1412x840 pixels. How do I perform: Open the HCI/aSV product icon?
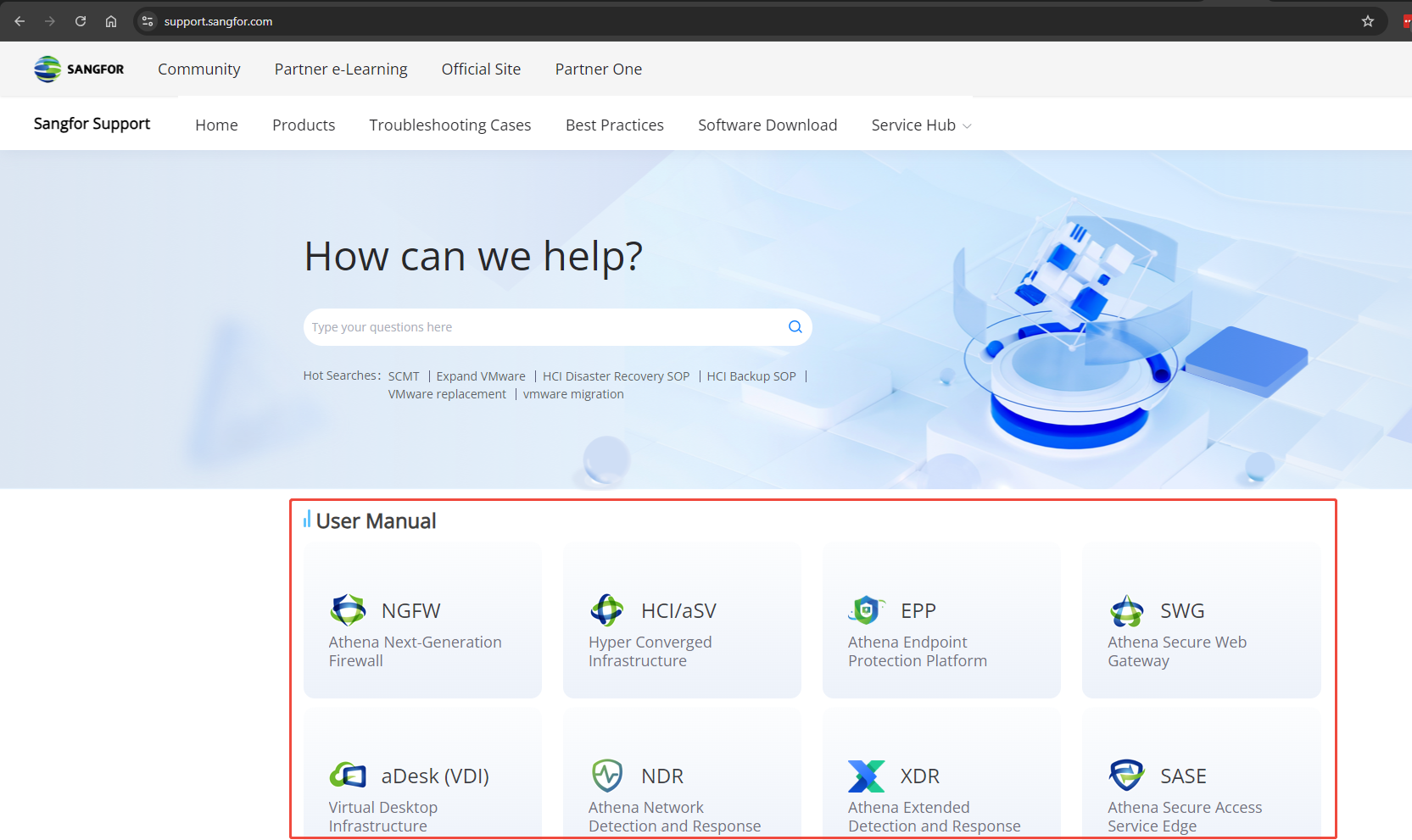tap(607, 610)
